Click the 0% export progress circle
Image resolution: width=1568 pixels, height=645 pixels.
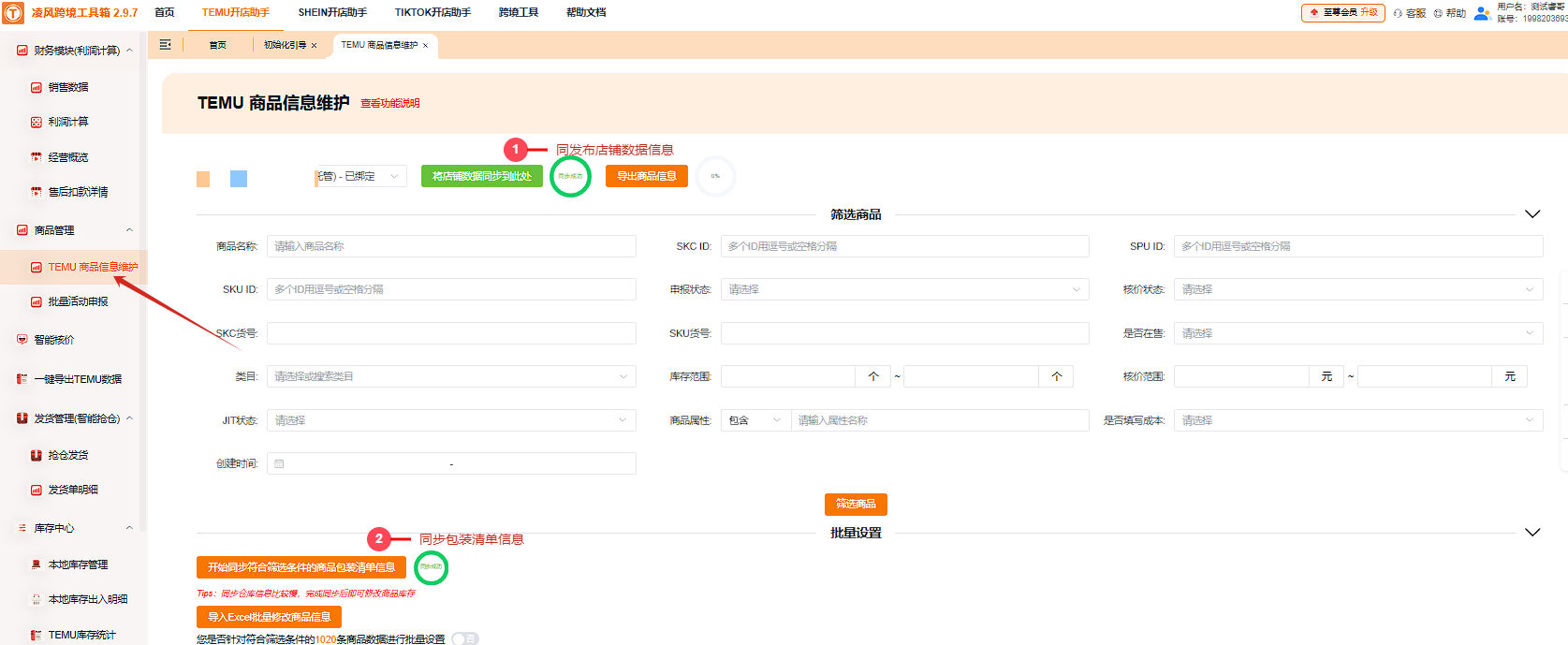tap(715, 176)
